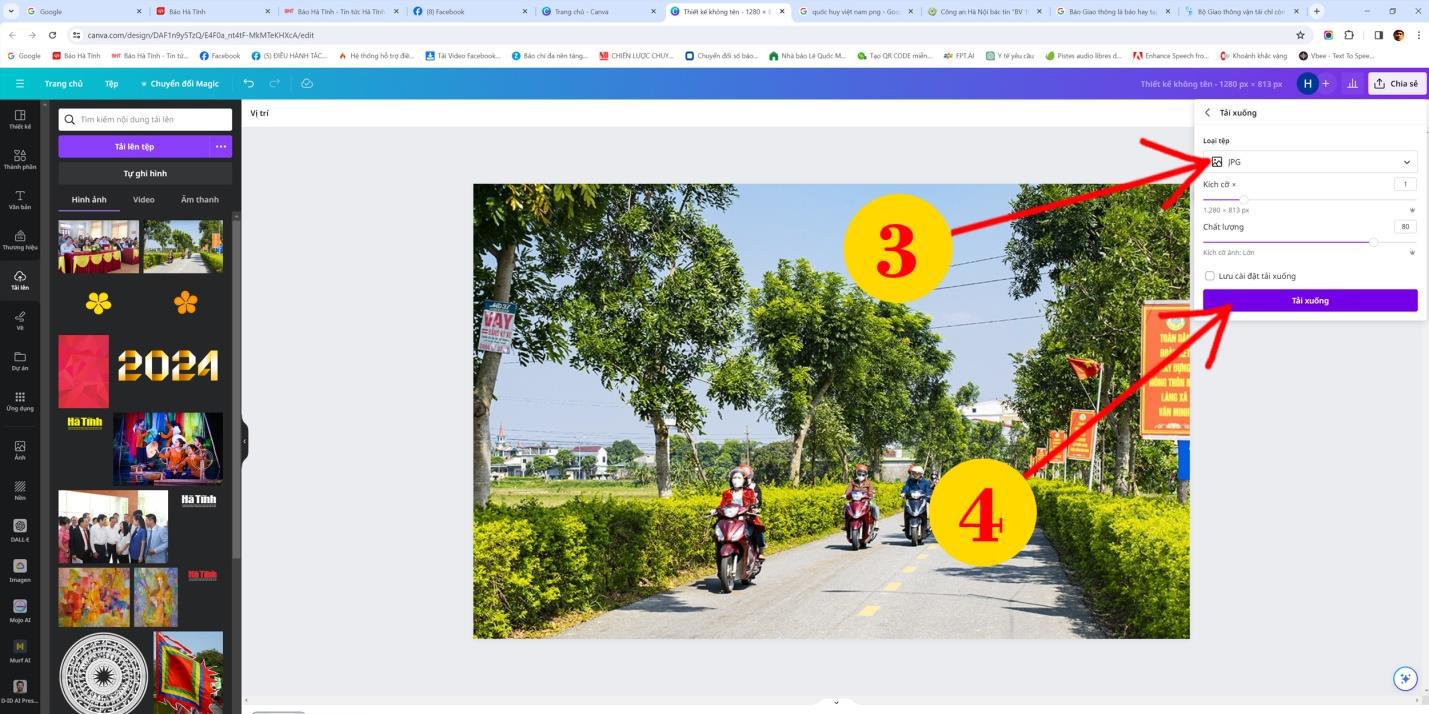Viewport: 1429px width, 714px height.
Task: Open the Ứng dụng (Apps) grid icon
Action: [19, 400]
